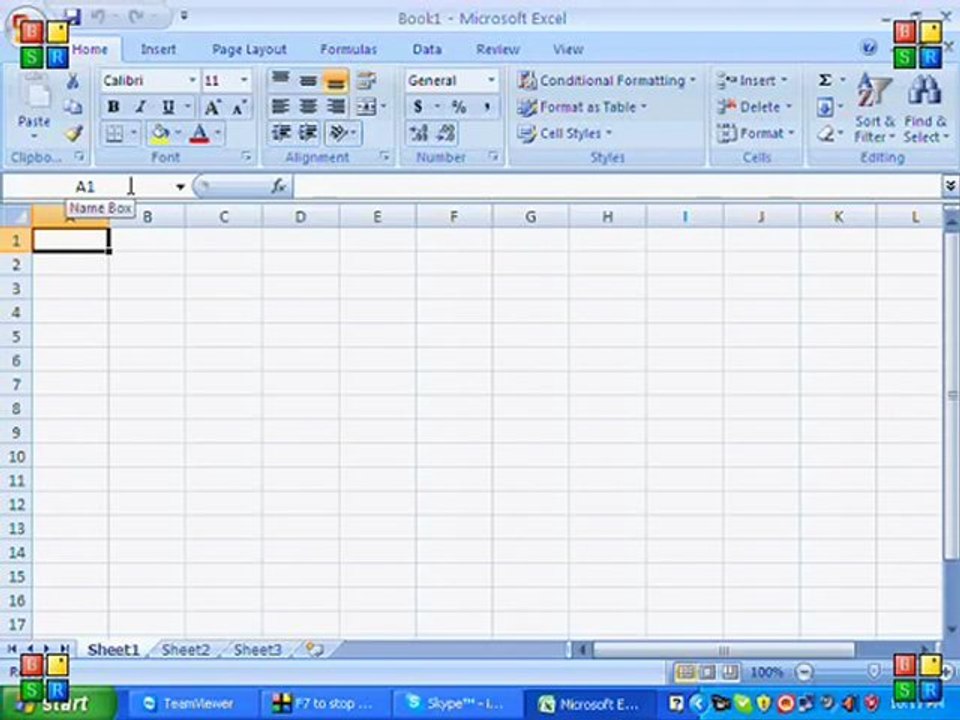Click the Cut scissors icon
The image size is (960, 720).
coord(73,81)
